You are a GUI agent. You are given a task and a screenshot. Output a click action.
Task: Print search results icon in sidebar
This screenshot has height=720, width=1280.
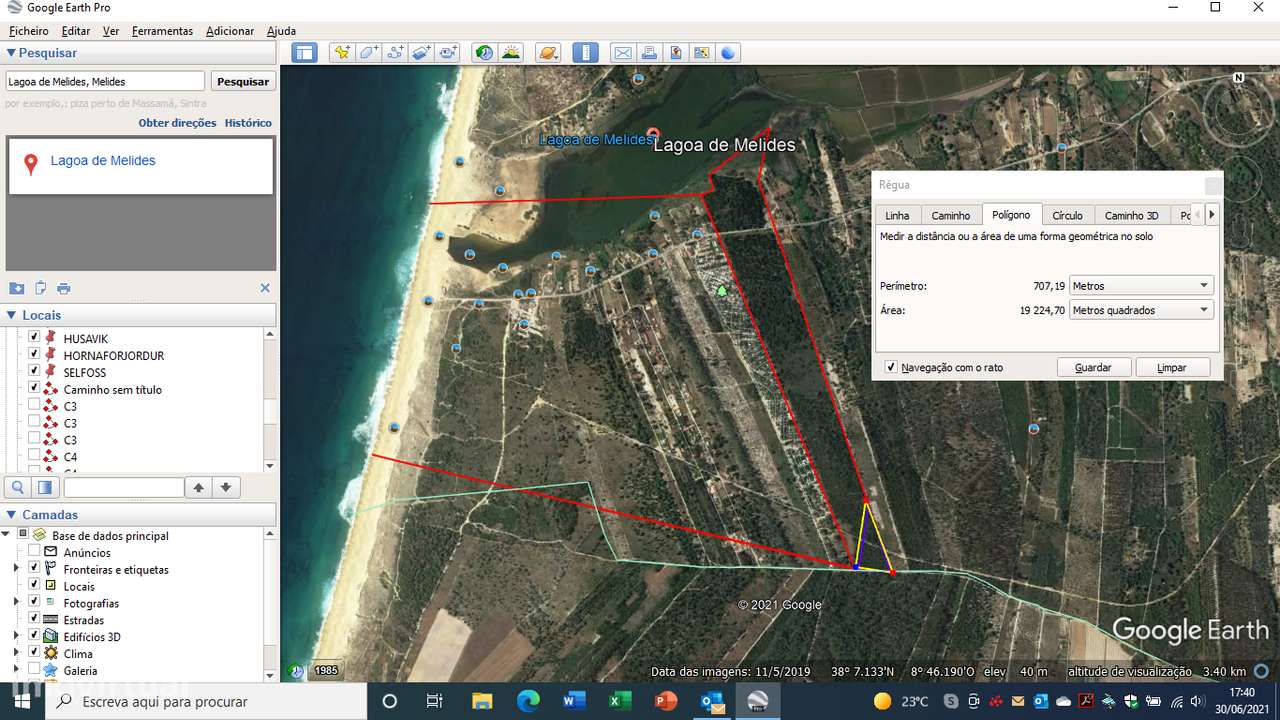coord(64,288)
